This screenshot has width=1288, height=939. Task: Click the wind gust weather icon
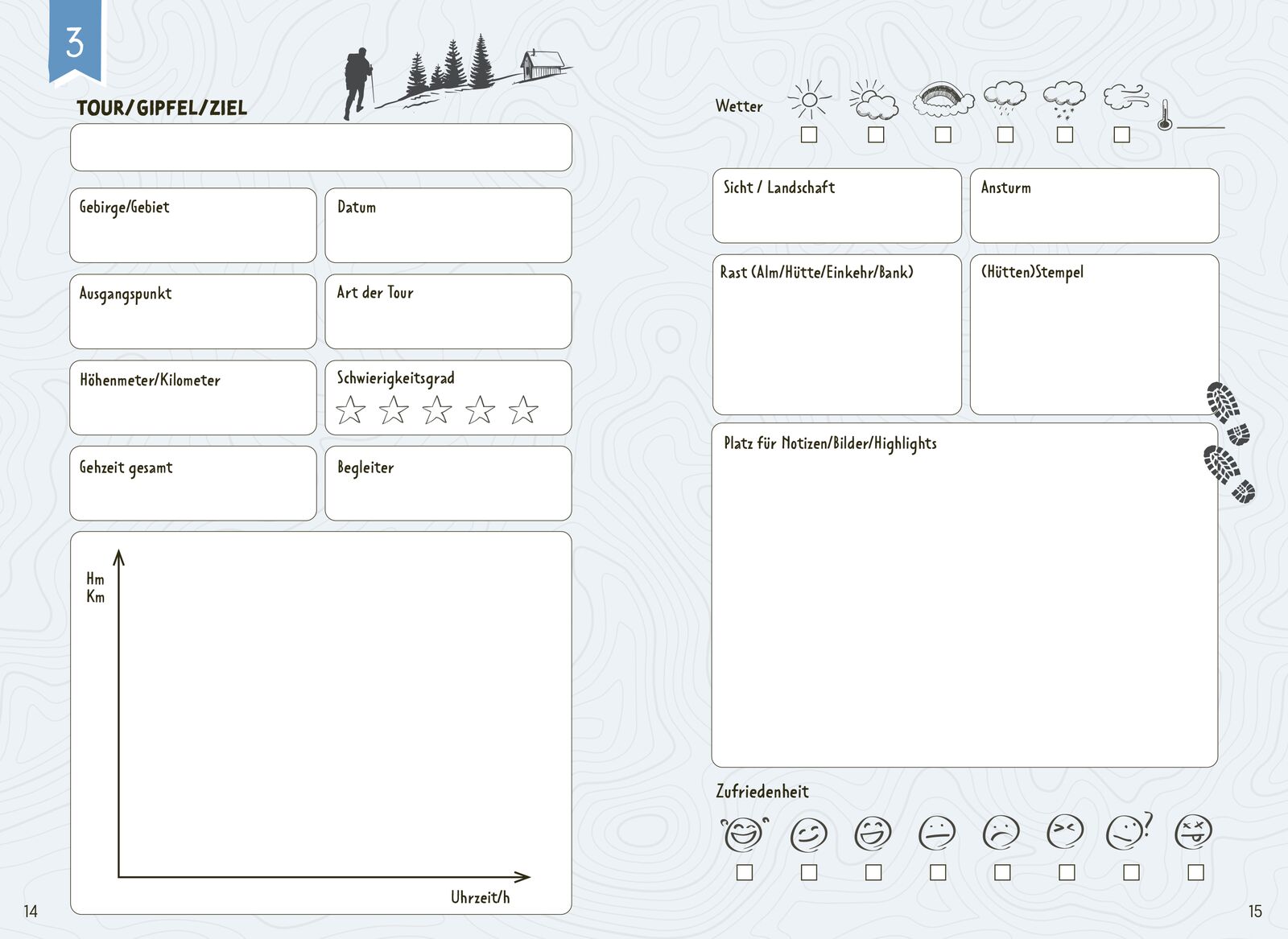(1125, 97)
